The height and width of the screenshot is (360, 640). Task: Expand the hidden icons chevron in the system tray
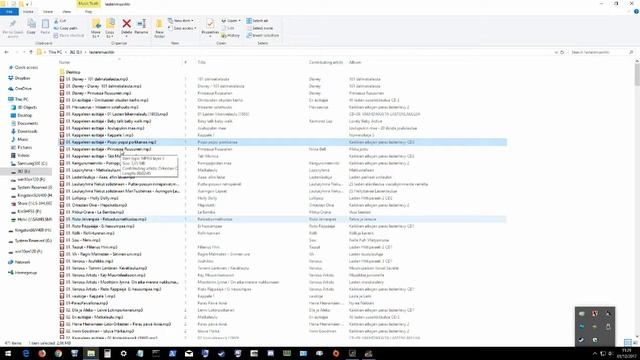595,353
